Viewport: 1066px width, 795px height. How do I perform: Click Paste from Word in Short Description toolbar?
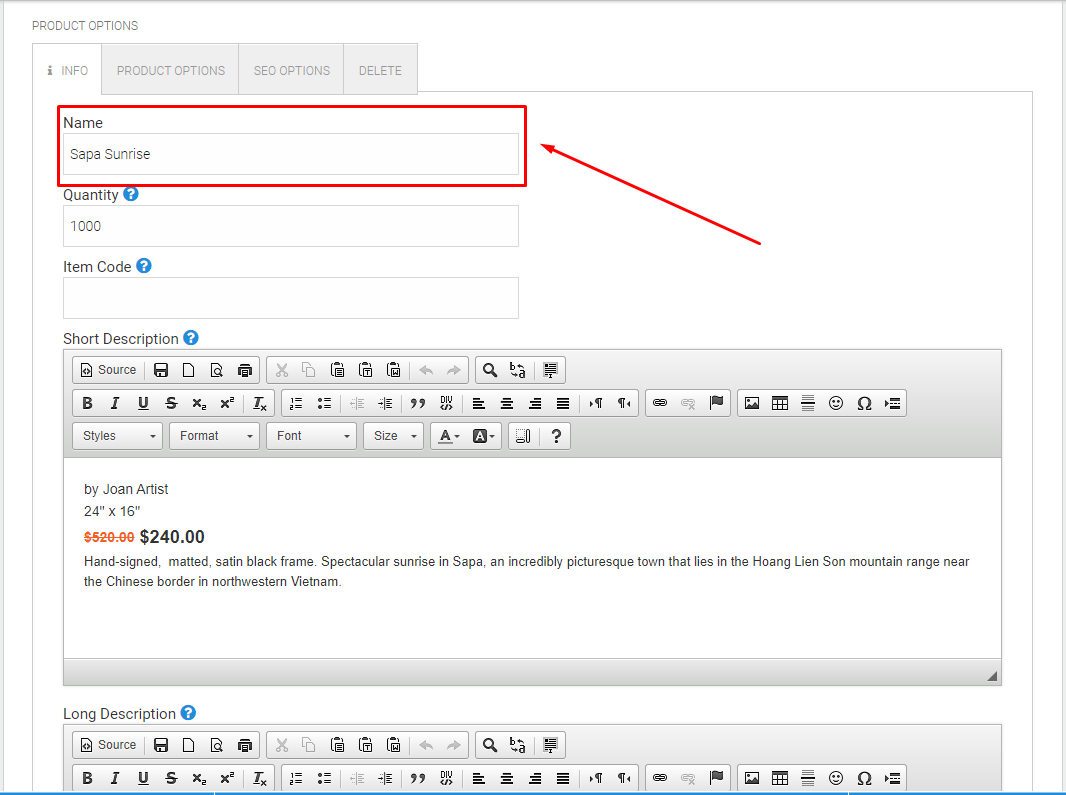(x=394, y=370)
